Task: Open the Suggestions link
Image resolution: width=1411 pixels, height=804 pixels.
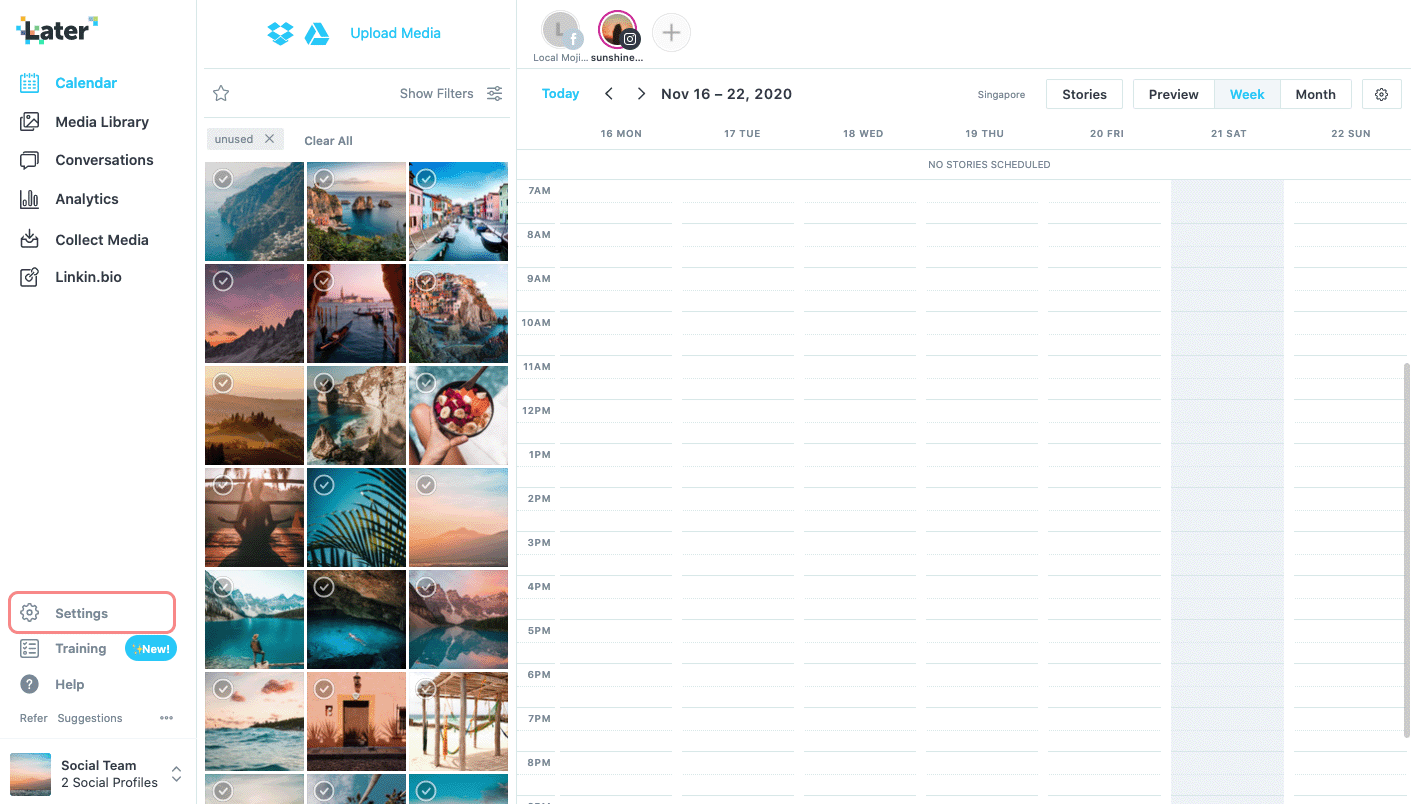Action: [90, 718]
